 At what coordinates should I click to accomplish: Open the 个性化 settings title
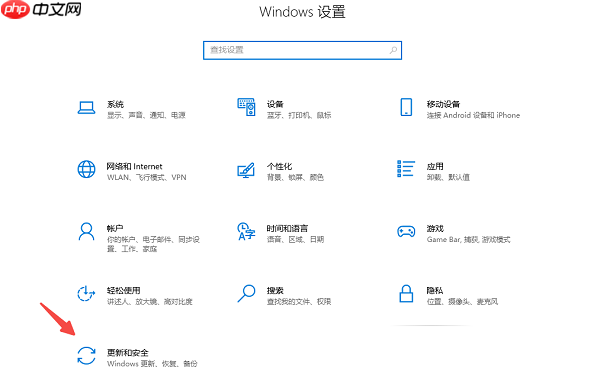click(279, 167)
